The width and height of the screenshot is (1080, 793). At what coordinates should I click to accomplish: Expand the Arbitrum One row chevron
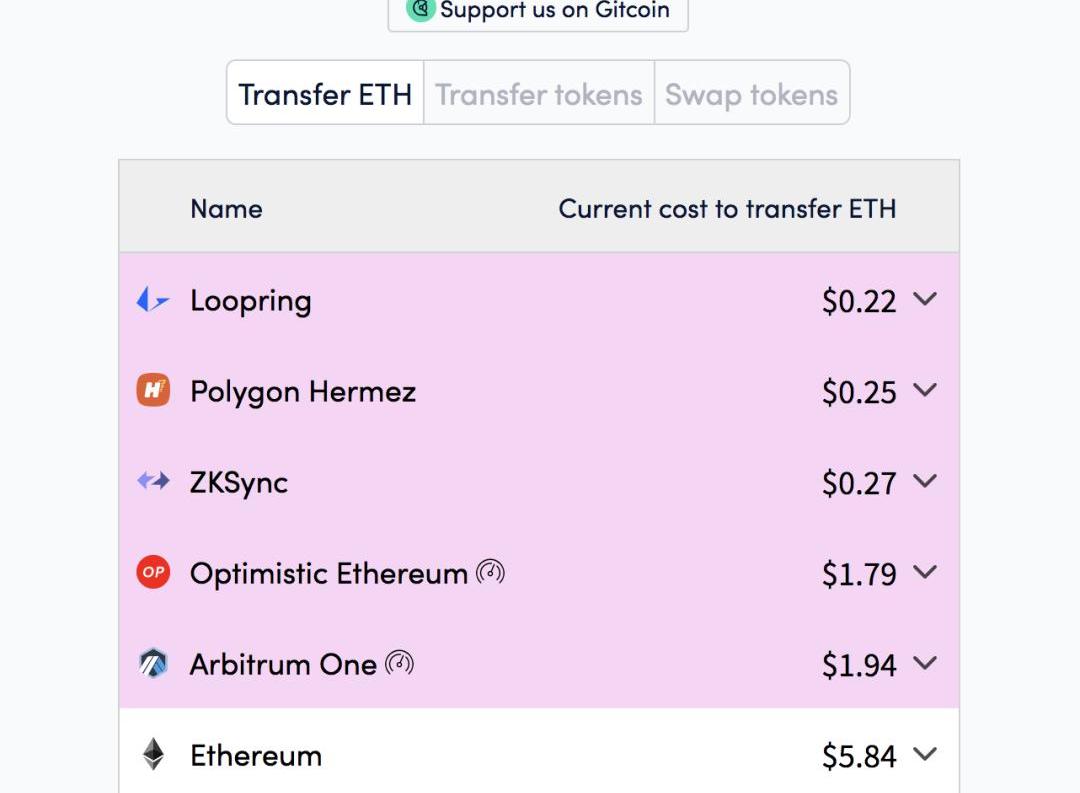[x=925, y=663]
